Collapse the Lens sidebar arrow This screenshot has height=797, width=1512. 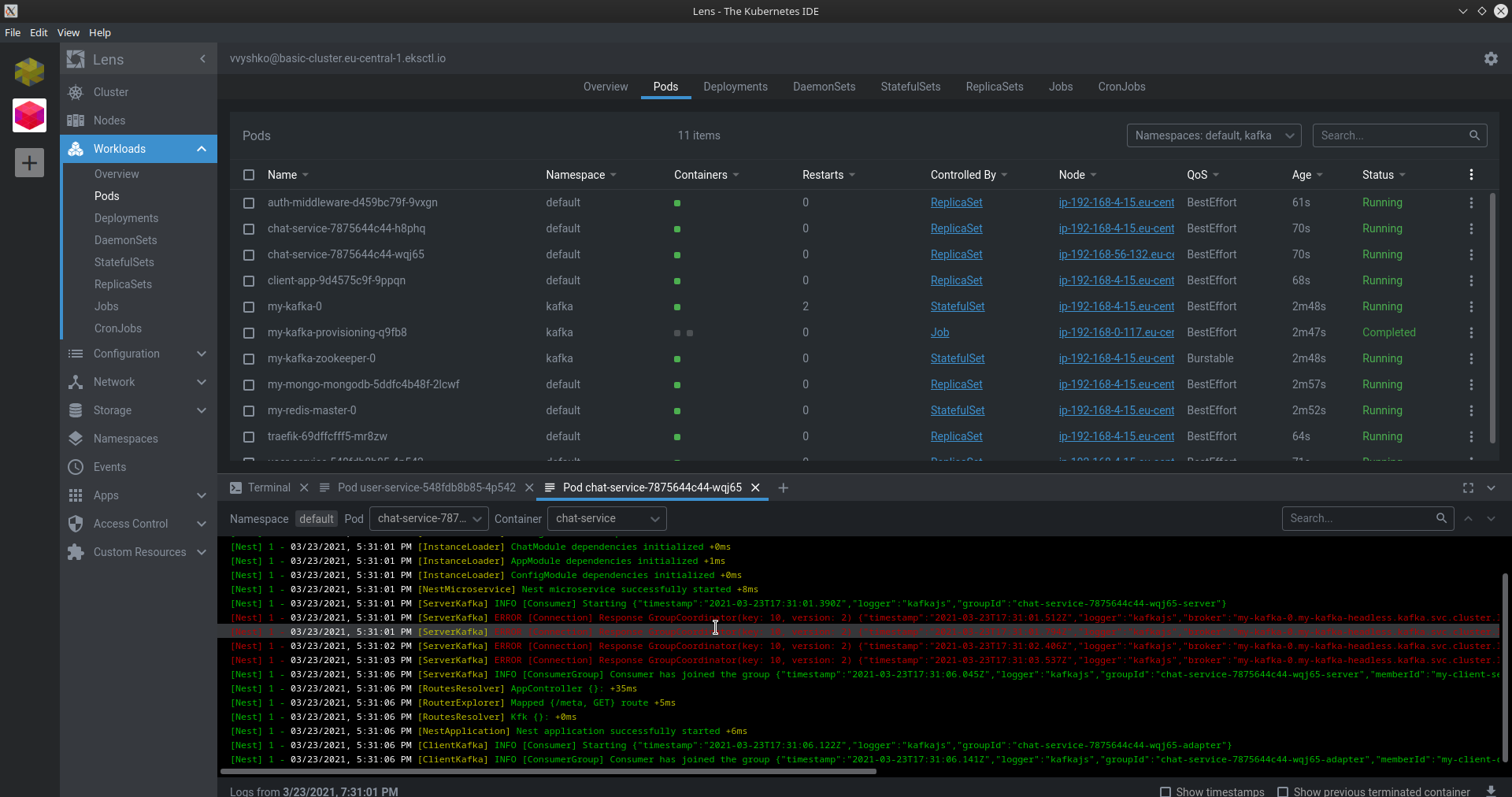(202, 59)
